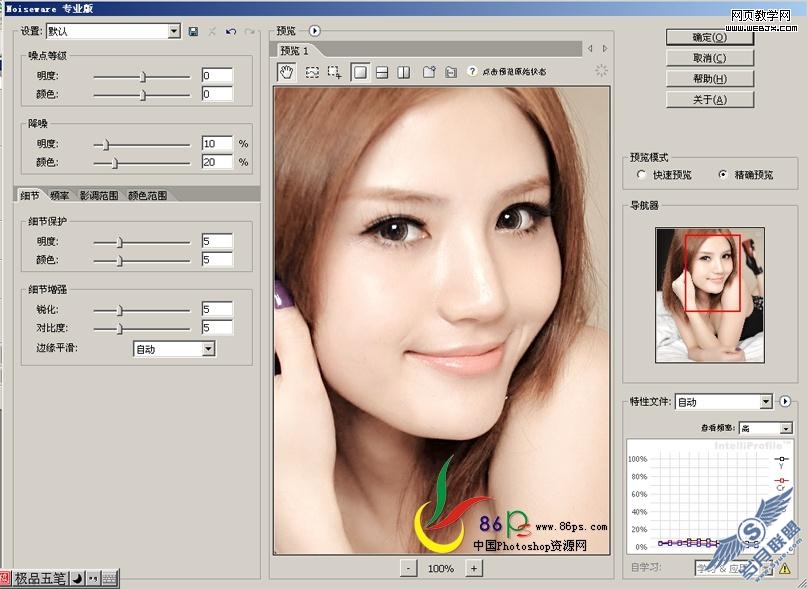Click the 帮助(H) button
The image size is (808, 589).
[710, 78]
